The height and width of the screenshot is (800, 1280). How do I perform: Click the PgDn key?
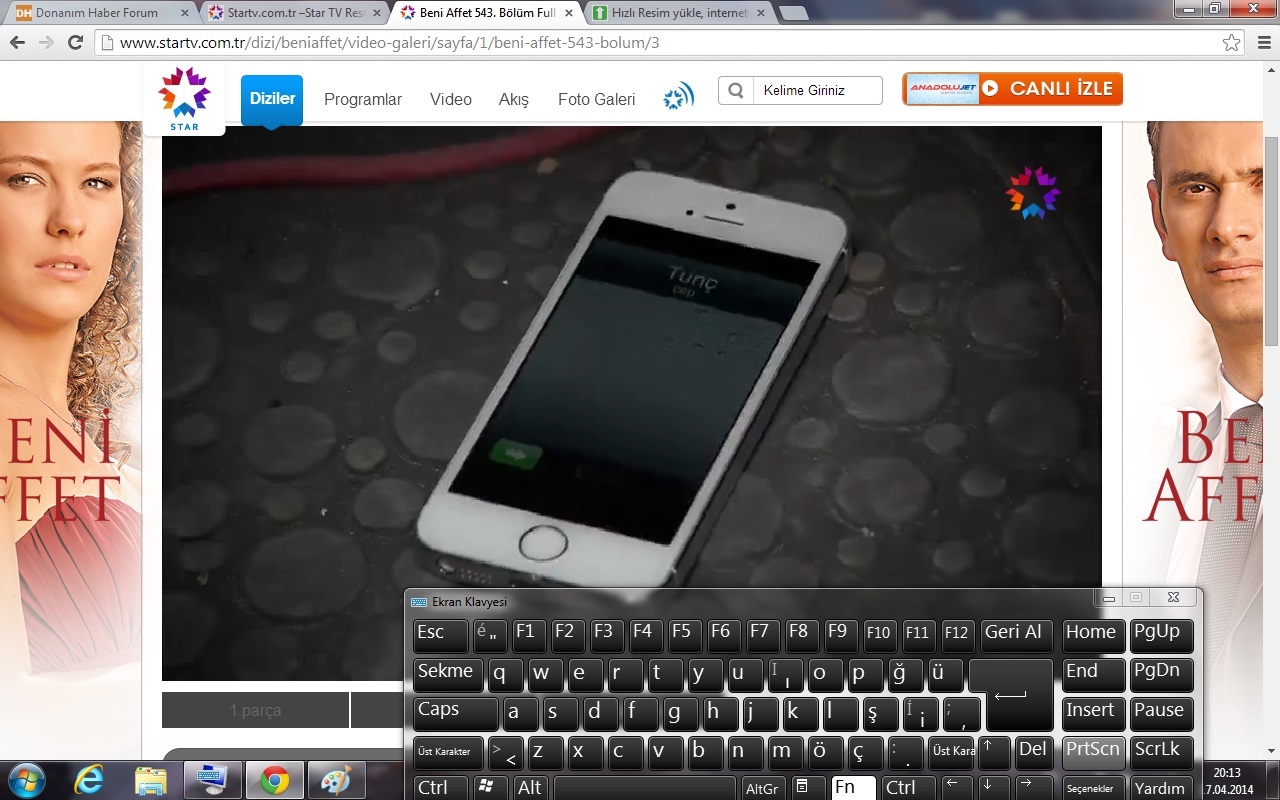(1161, 675)
